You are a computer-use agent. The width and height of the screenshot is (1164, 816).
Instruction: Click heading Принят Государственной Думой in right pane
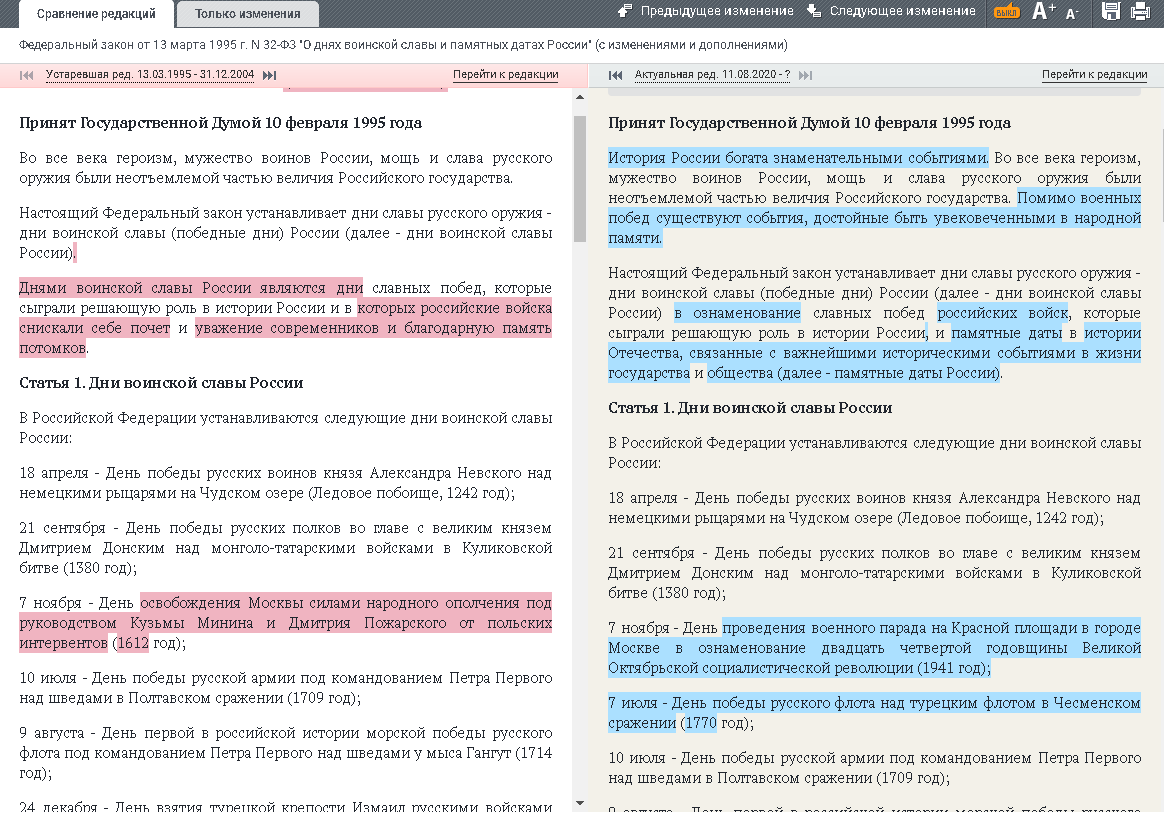809,123
